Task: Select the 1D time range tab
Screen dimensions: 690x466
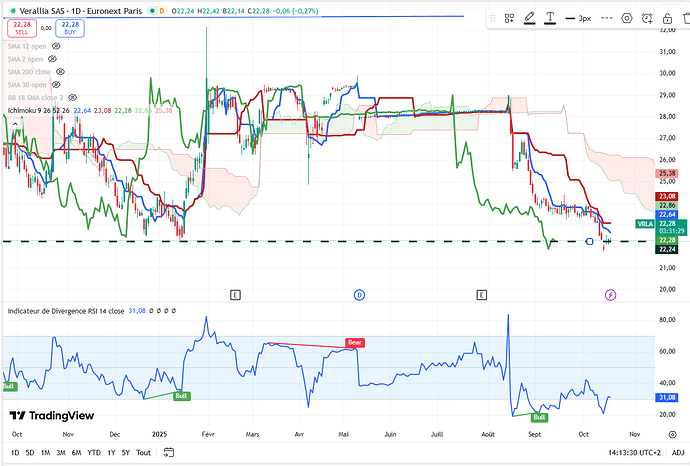Action: 14,452
